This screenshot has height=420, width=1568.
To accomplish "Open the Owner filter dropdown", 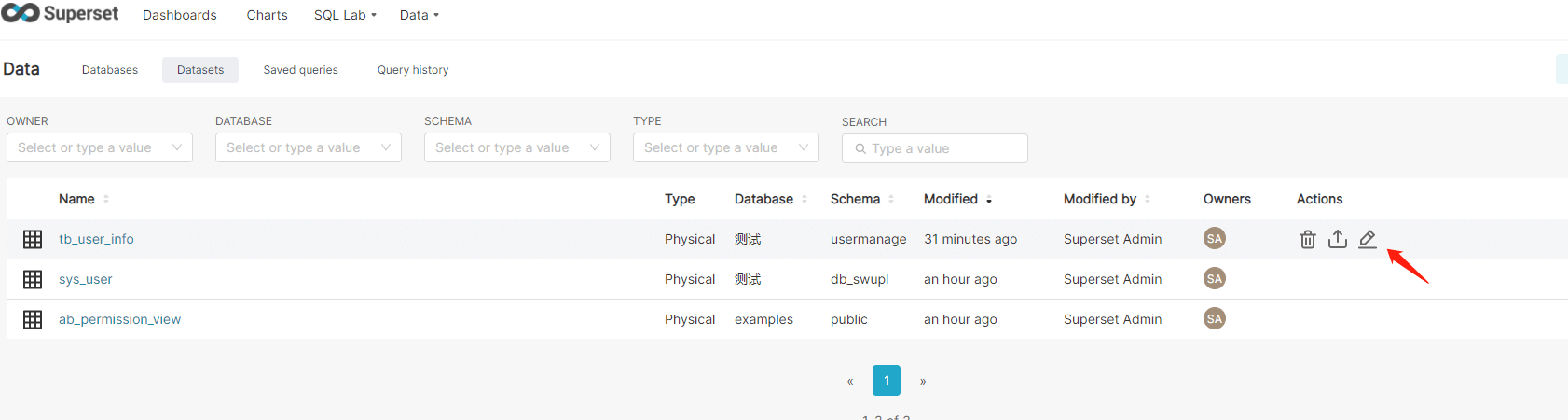I will click(x=100, y=147).
